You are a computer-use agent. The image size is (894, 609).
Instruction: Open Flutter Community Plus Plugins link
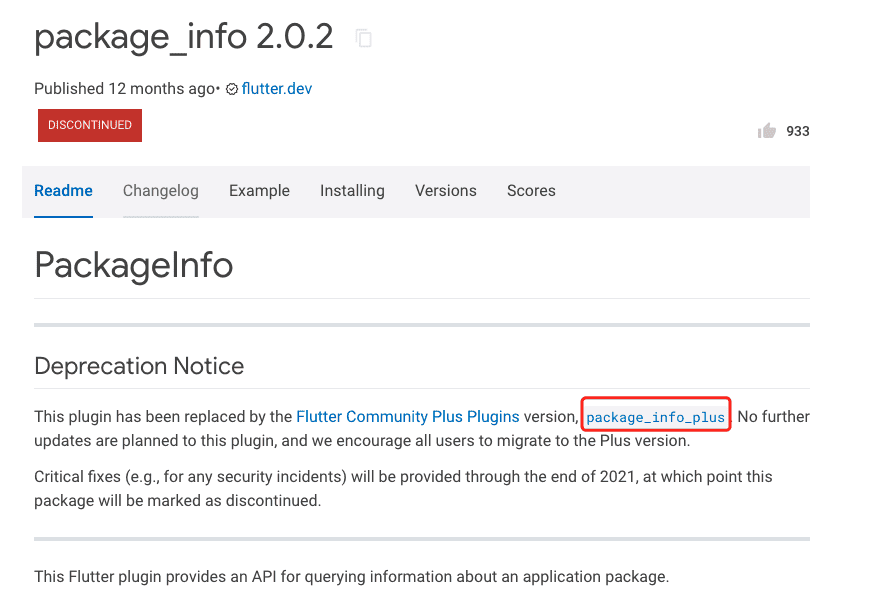pyautogui.click(x=408, y=417)
